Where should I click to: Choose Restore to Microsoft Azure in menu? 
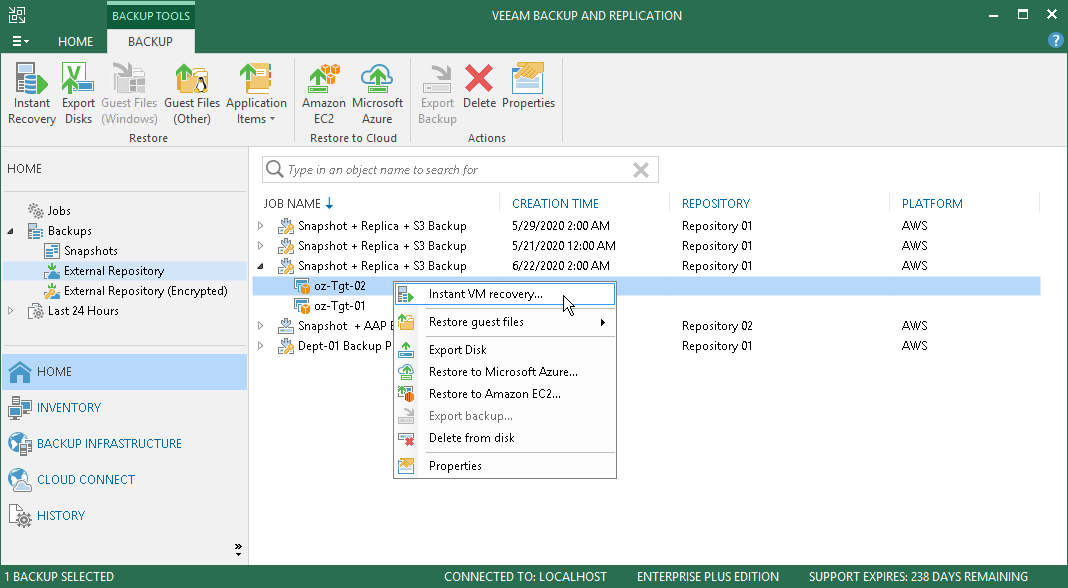pos(505,372)
